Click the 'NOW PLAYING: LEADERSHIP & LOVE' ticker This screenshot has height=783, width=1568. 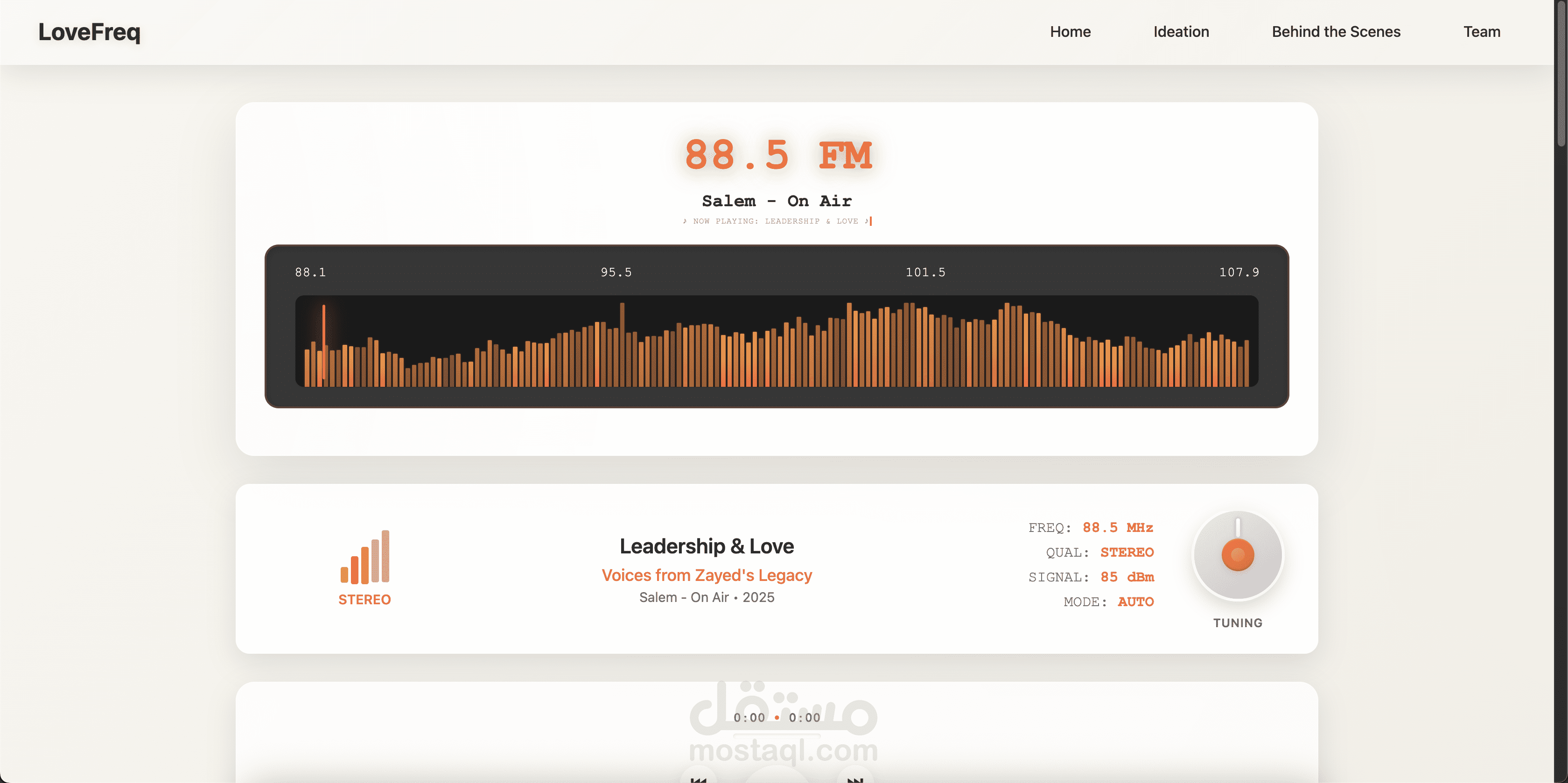pyautogui.click(x=777, y=221)
